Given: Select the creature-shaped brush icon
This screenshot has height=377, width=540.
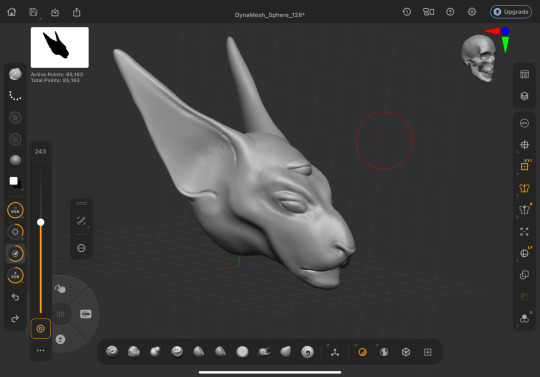Looking at the screenshot, I should tap(264, 352).
